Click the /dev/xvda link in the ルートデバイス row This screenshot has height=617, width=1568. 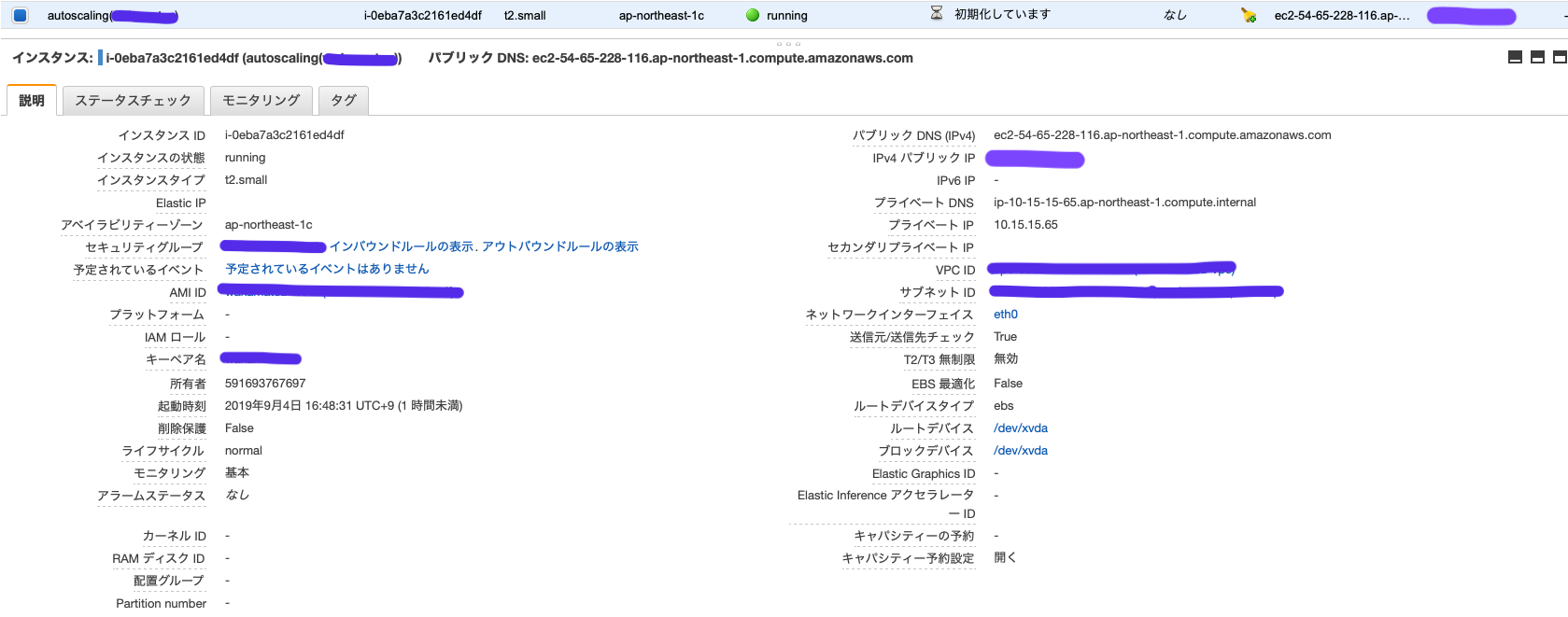pos(1021,428)
